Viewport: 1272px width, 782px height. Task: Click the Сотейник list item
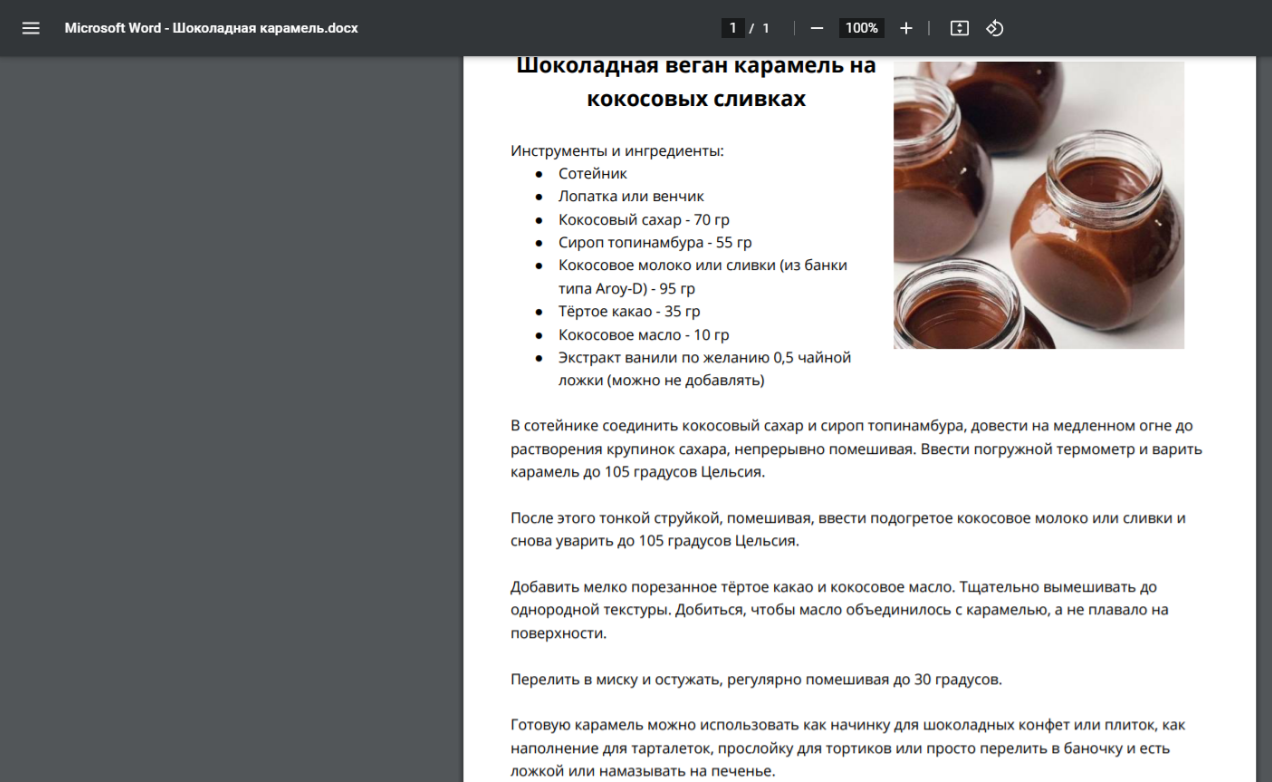(593, 173)
